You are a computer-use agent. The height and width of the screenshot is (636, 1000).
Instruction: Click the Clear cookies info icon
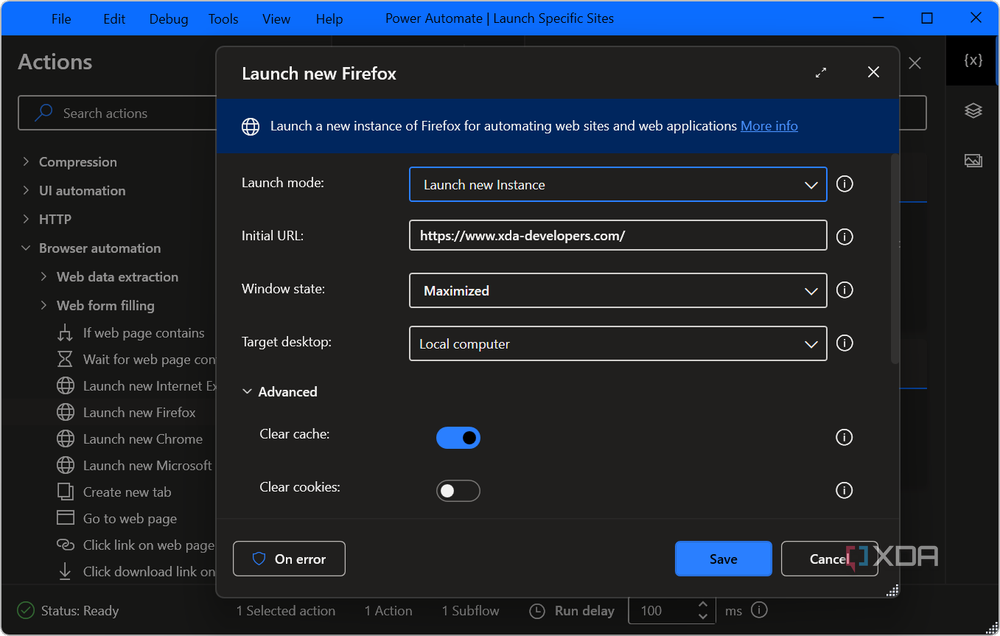pos(844,490)
